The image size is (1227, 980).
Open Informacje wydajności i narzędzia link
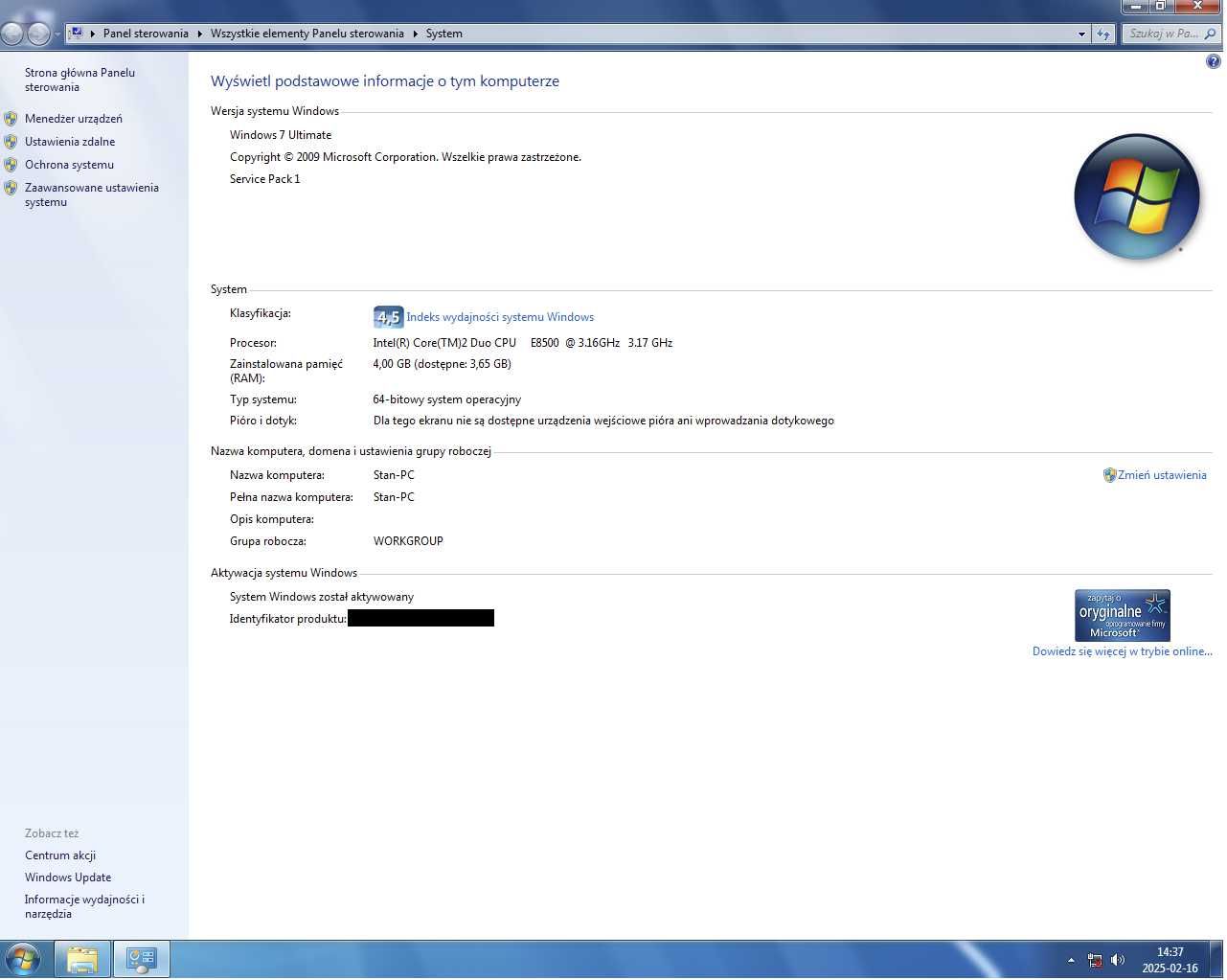(84, 906)
